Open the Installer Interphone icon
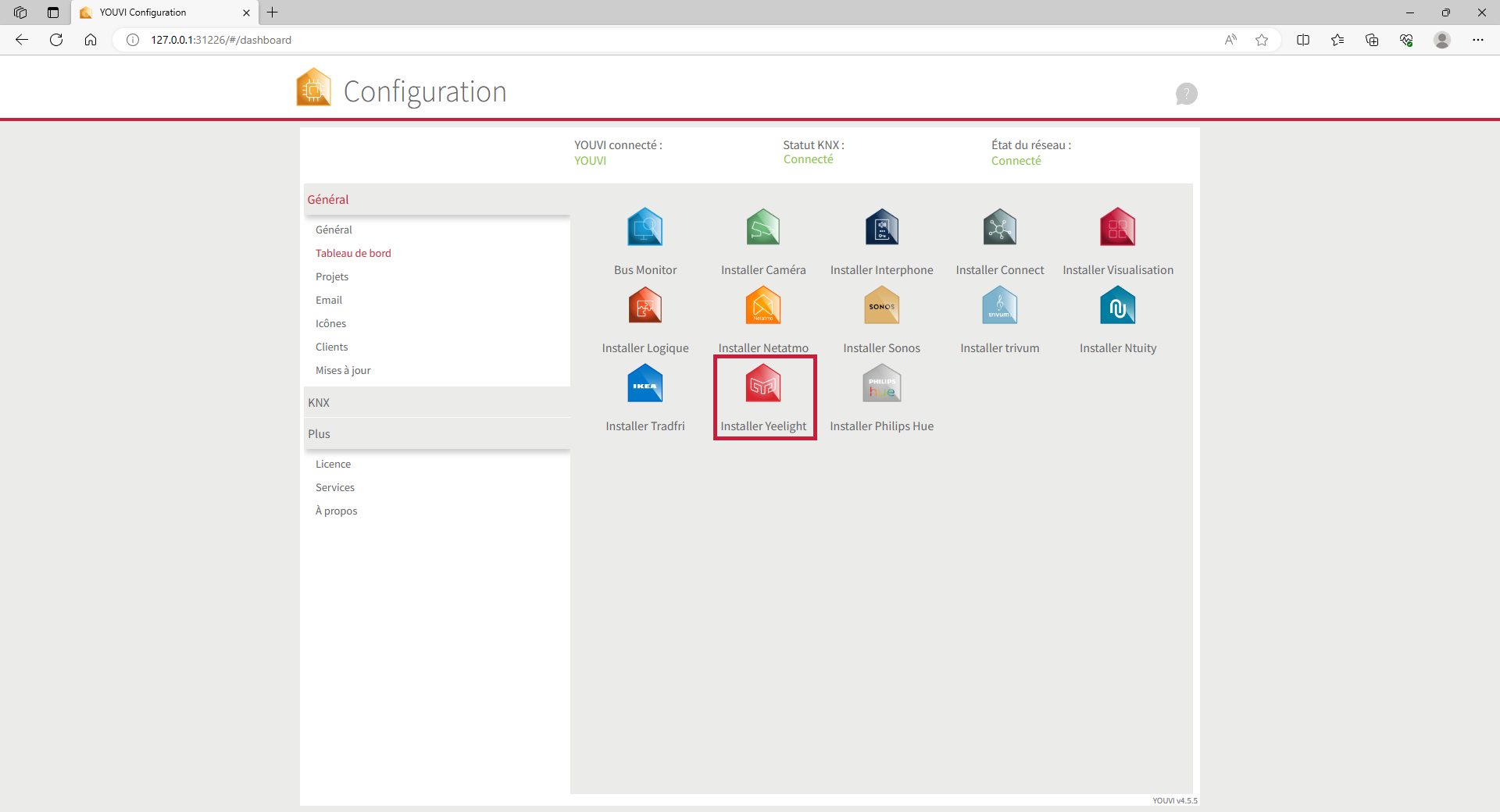Image resolution: width=1500 pixels, height=812 pixels. 882,227
